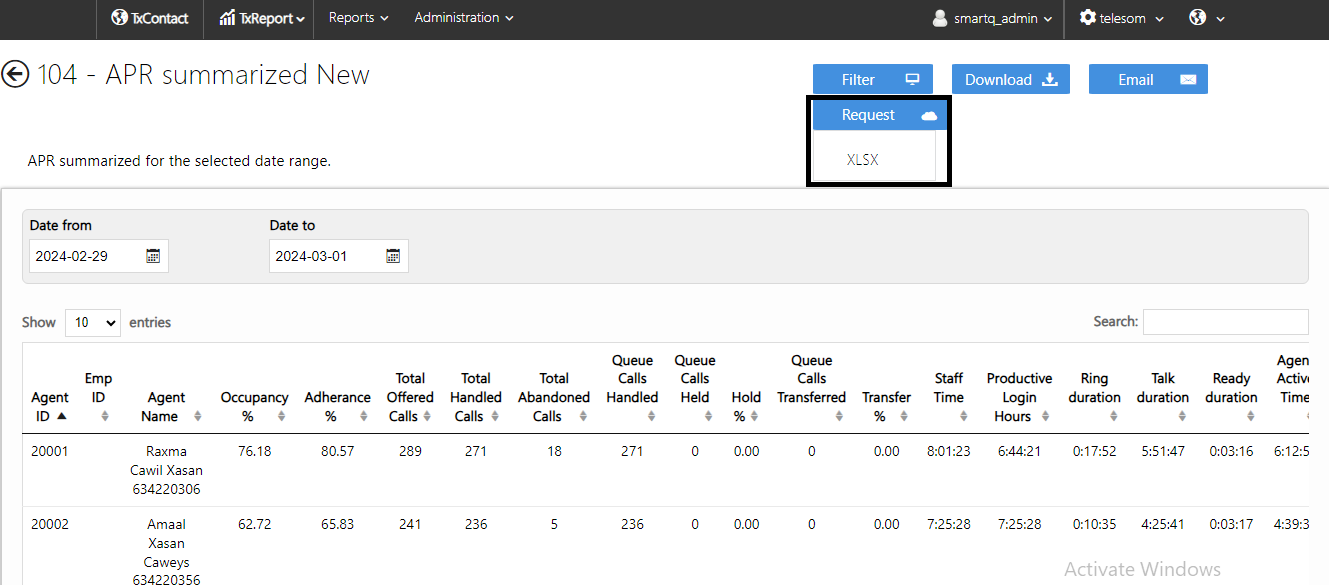Viewport: 1329px width, 585px height.
Task: Open the Show entries count dropdown
Action: coord(93,323)
